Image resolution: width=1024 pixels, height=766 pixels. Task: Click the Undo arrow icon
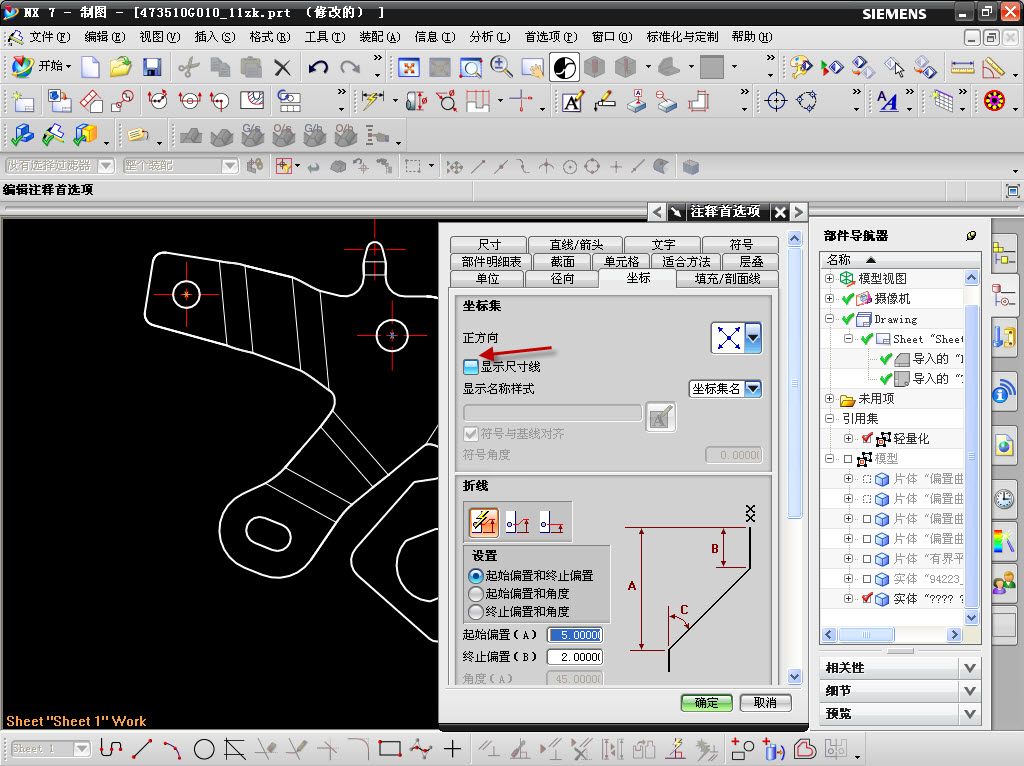tap(318, 67)
